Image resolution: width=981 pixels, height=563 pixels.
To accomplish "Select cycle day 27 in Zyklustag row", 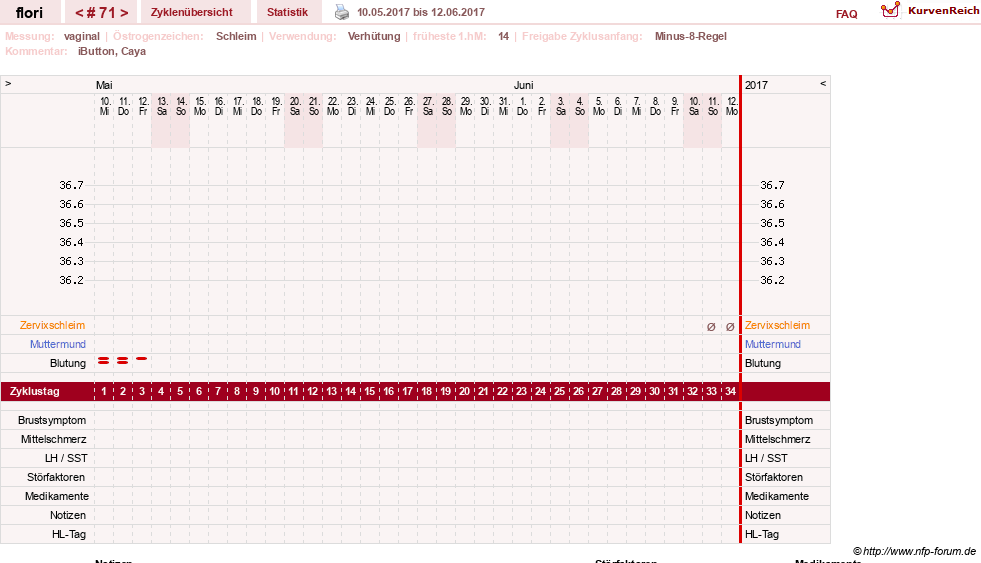I will (597, 392).
